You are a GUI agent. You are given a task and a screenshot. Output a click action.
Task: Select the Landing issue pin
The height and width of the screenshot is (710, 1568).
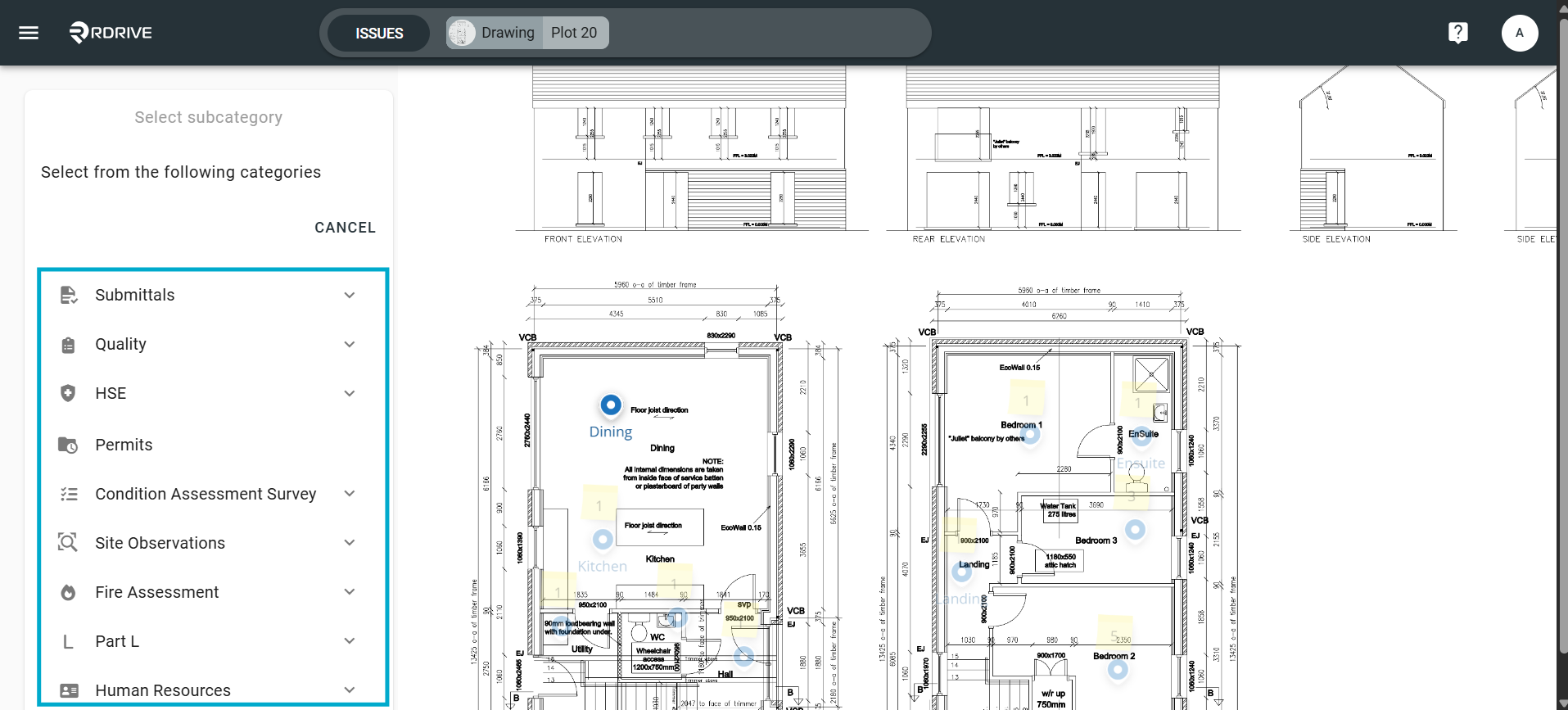[962, 572]
